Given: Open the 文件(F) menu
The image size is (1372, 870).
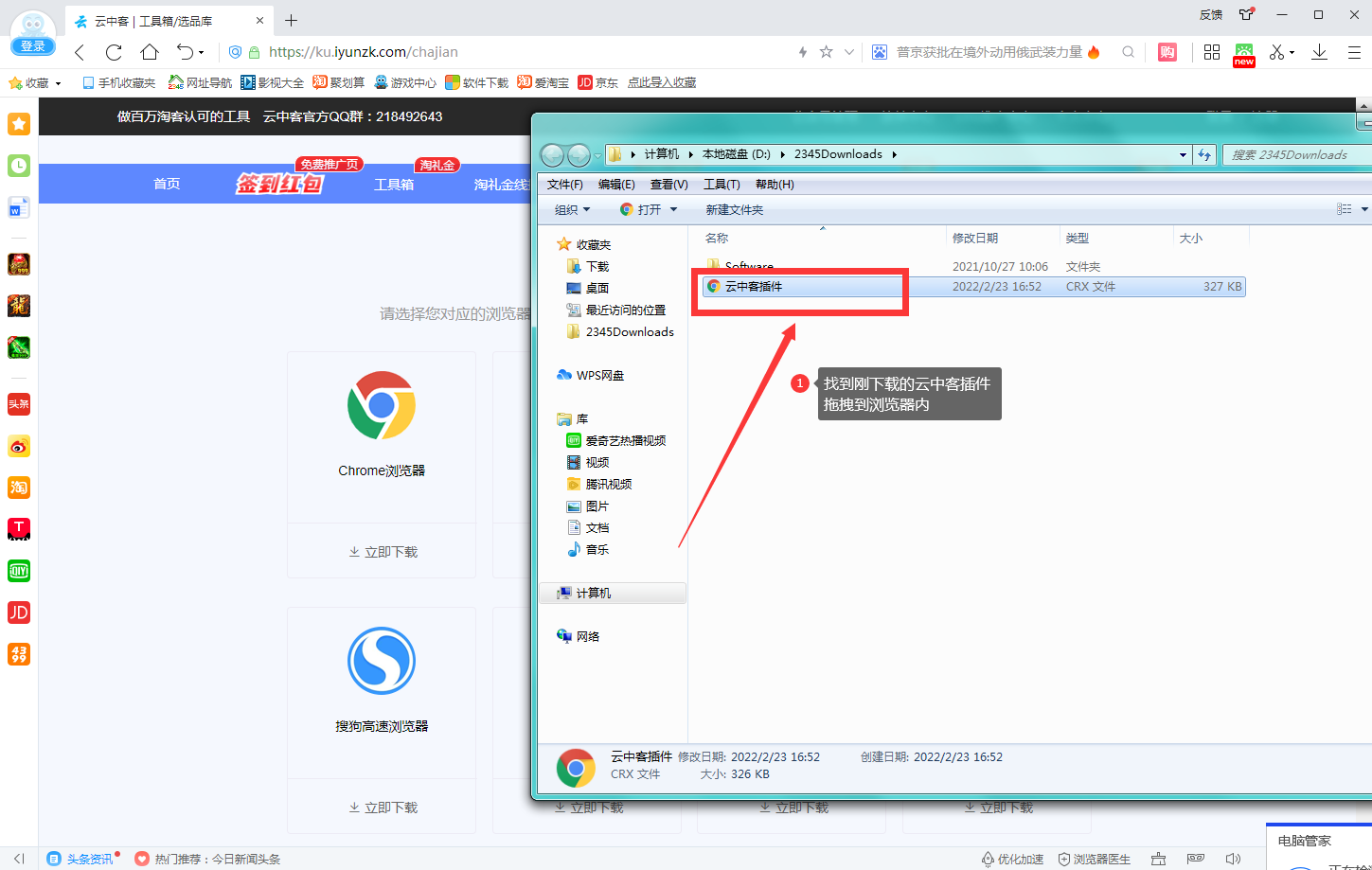Looking at the screenshot, I should pos(565,185).
